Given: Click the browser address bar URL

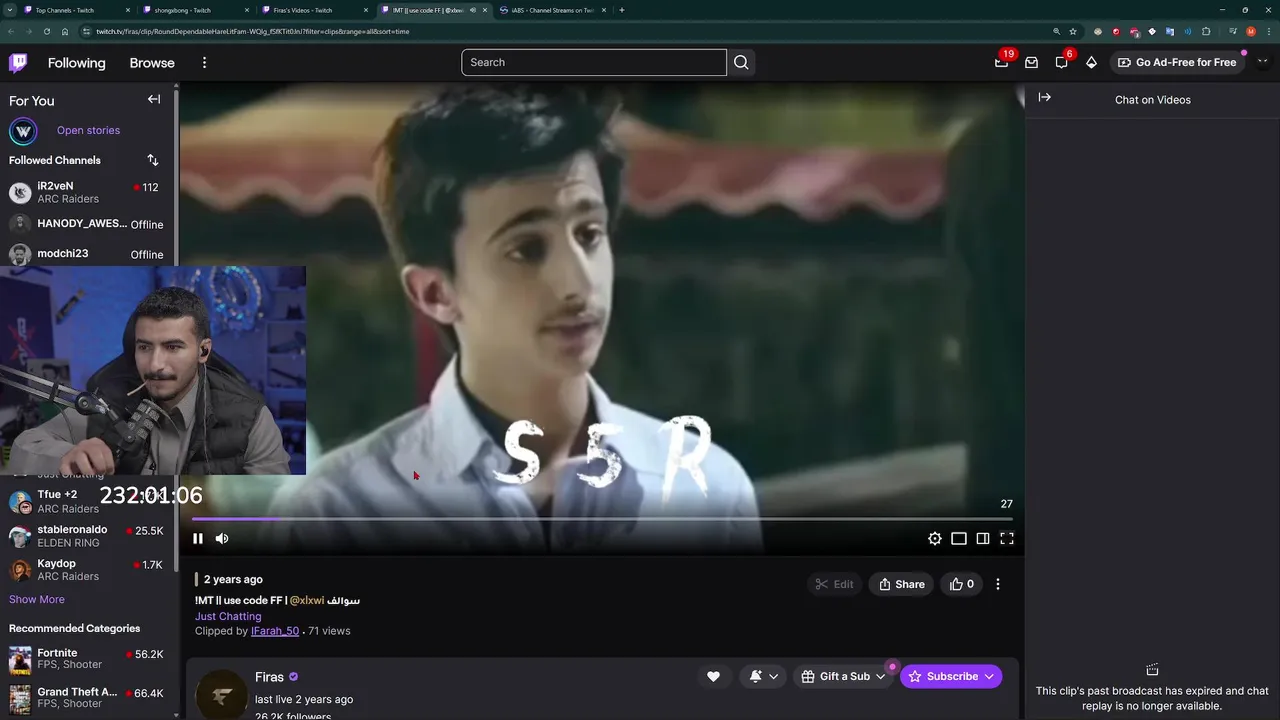Looking at the screenshot, I should [x=252, y=31].
